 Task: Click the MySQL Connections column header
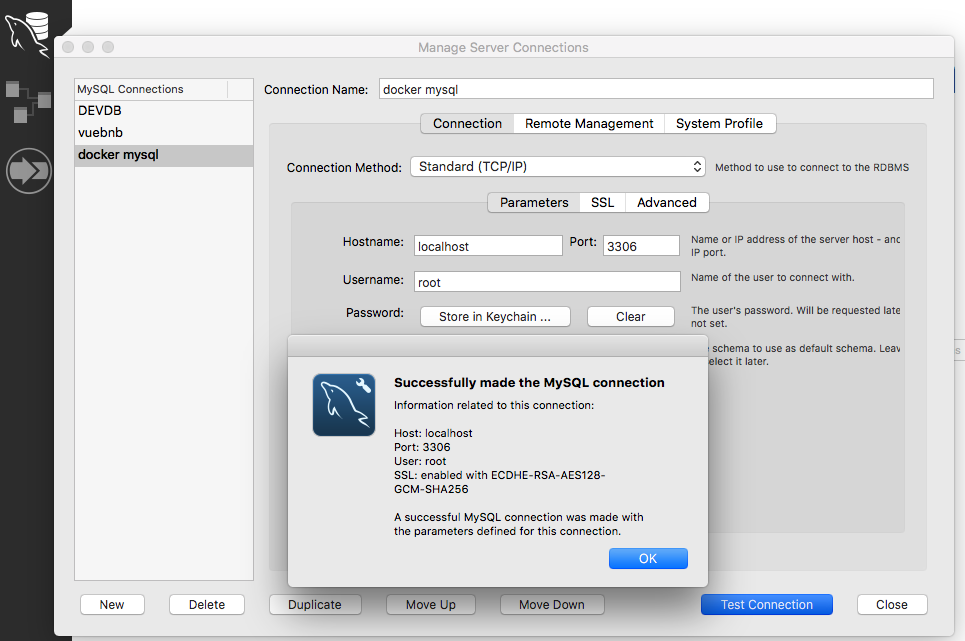pos(151,89)
